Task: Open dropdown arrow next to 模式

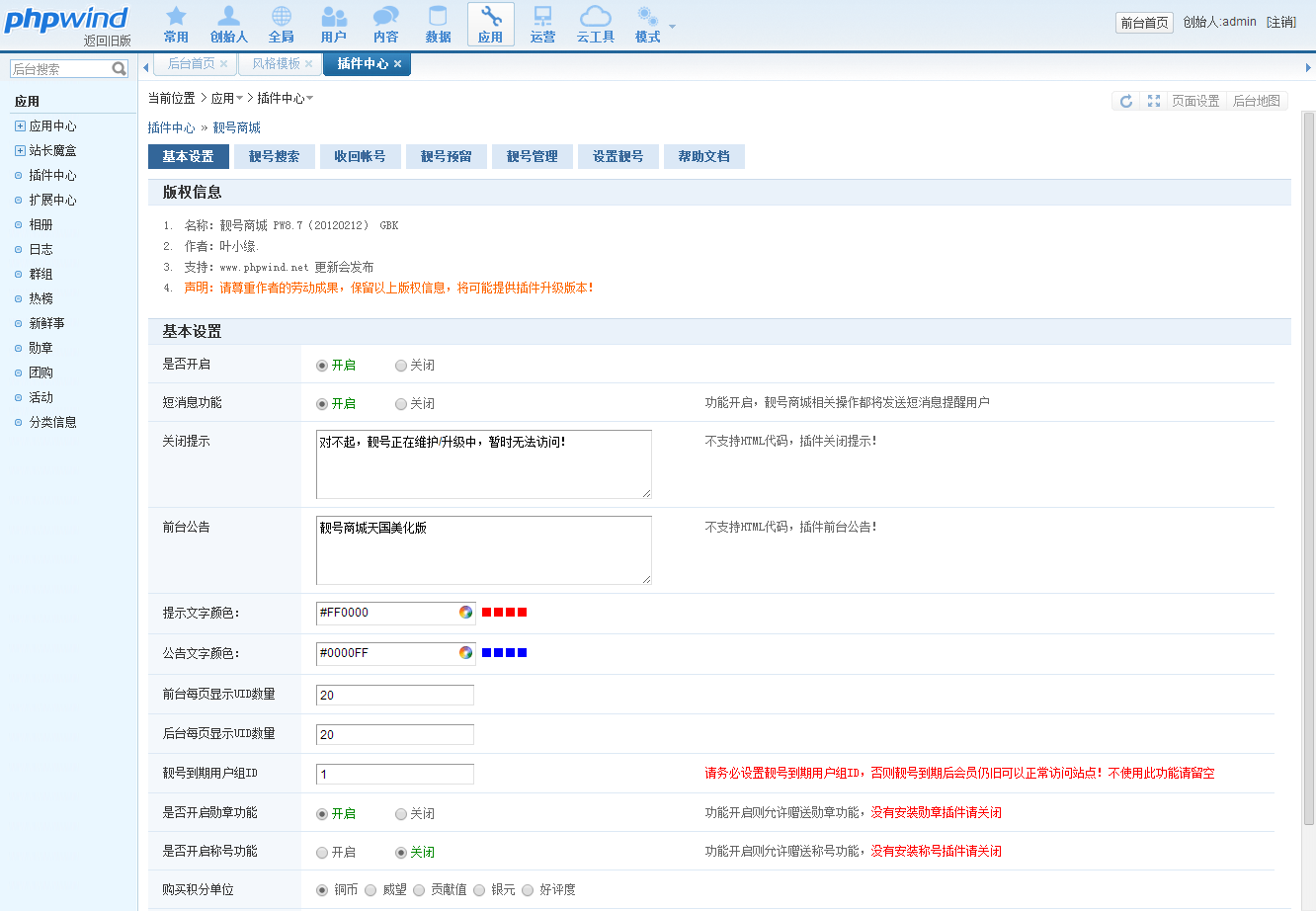Action: coord(673,27)
